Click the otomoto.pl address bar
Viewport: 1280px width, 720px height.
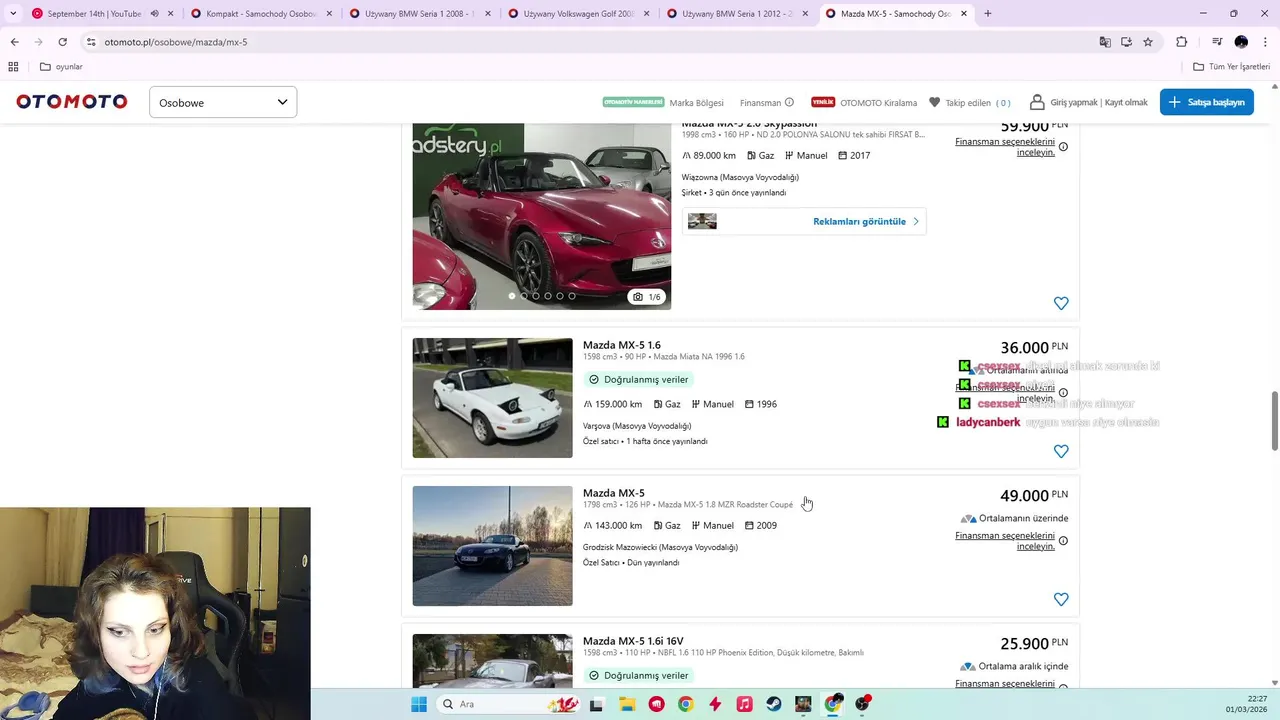pyautogui.click(x=590, y=42)
